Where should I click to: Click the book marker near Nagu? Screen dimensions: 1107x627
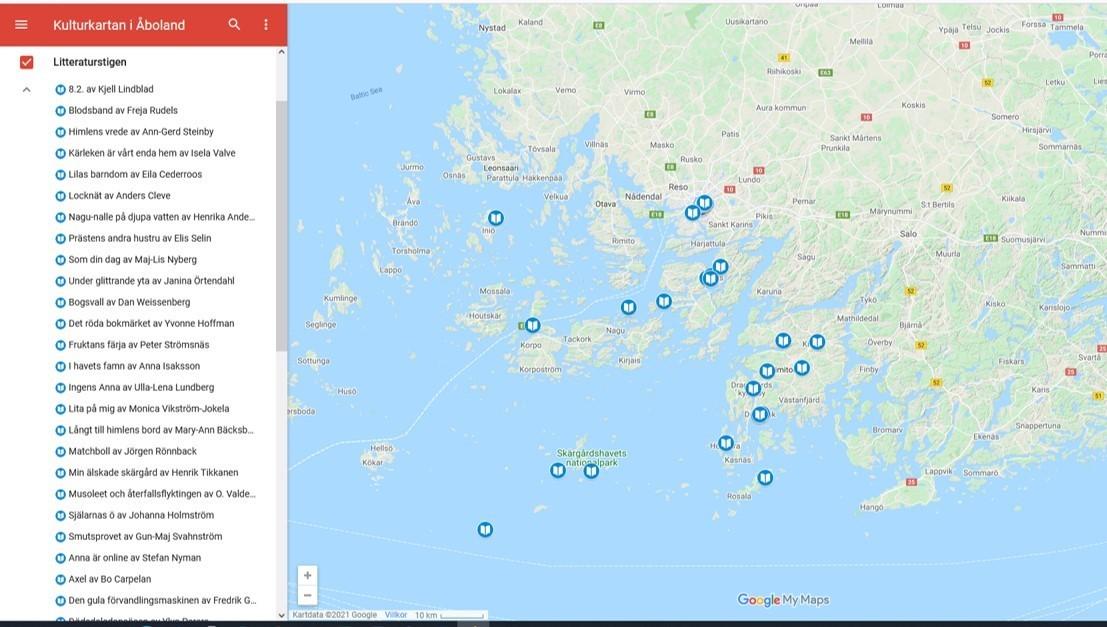pyautogui.click(x=628, y=307)
